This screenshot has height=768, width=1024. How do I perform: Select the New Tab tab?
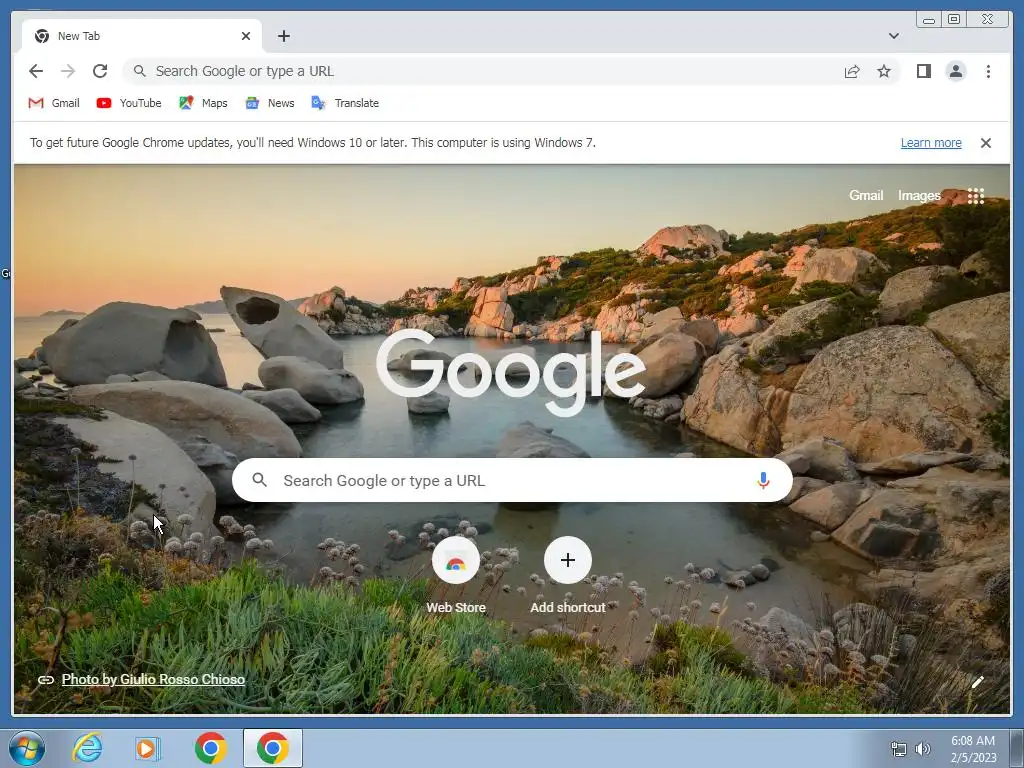tap(142, 36)
